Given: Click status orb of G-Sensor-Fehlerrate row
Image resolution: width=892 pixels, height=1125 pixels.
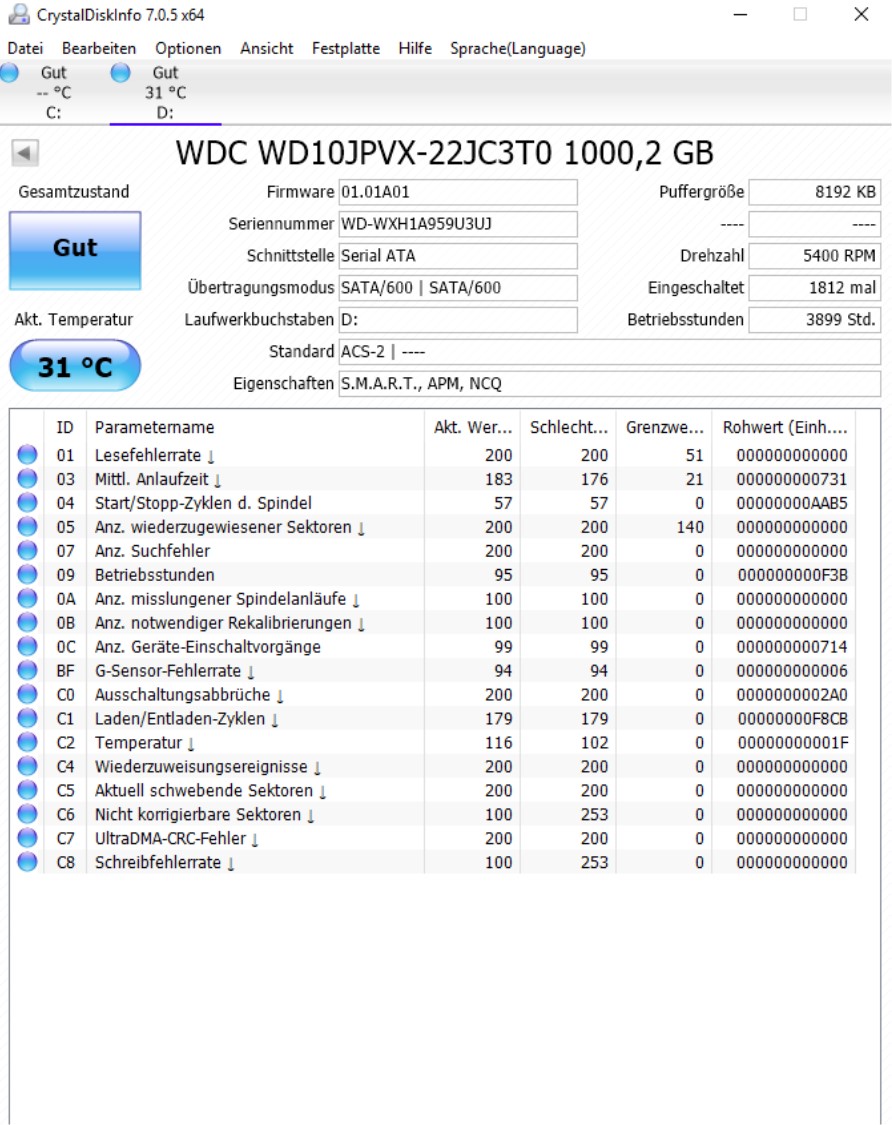Looking at the screenshot, I should click(27, 670).
